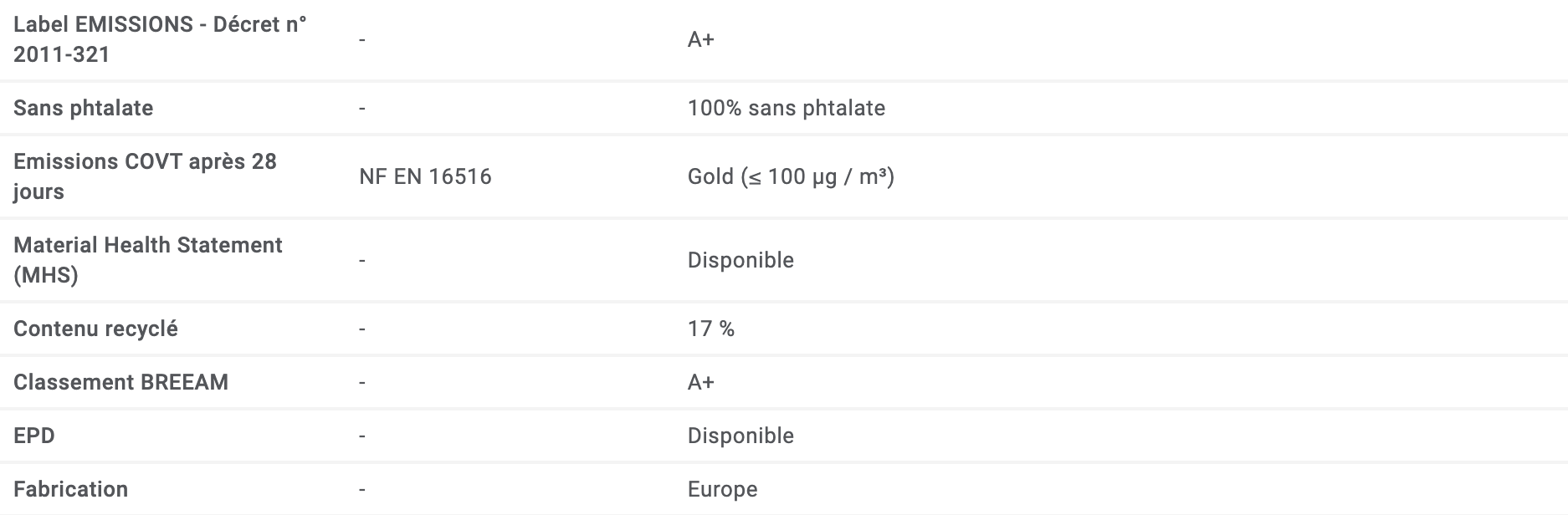Select "Disponible" in the EPD row

tap(740, 436)
